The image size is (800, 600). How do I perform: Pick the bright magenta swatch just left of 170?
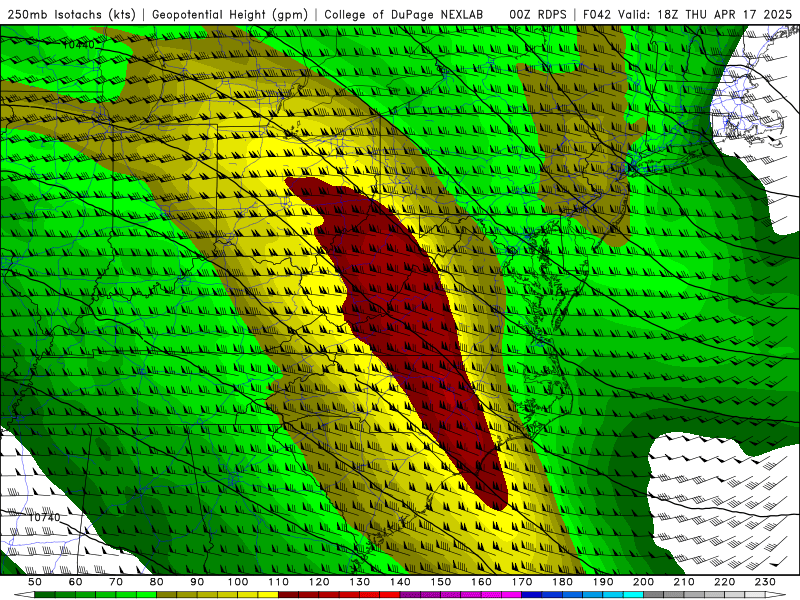click(x=511, y=595)
